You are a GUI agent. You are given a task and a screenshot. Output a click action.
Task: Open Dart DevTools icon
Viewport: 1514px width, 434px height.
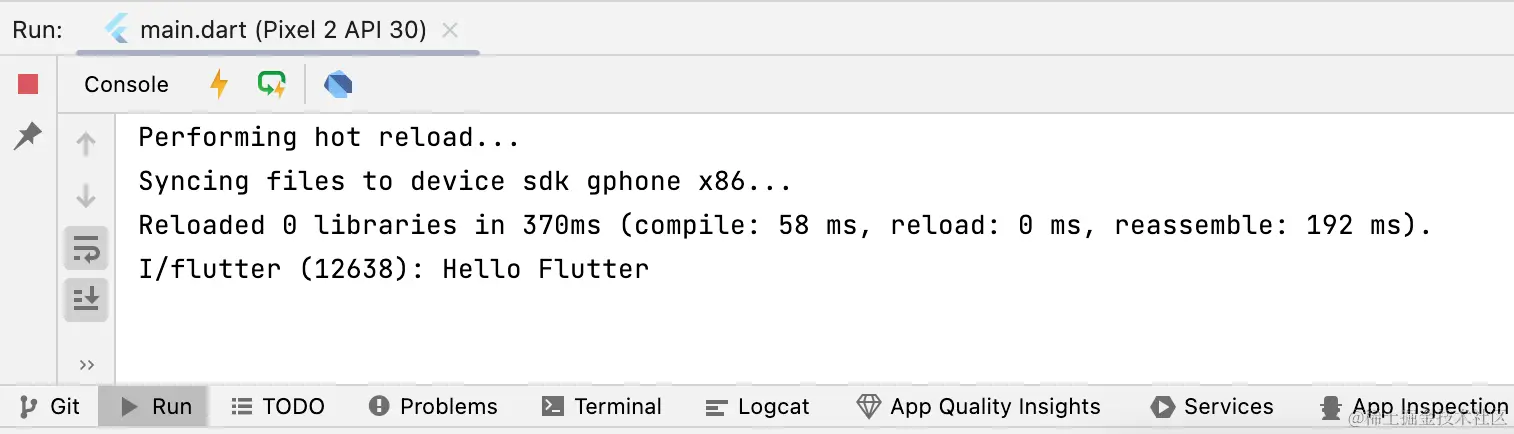coord(338,85)
